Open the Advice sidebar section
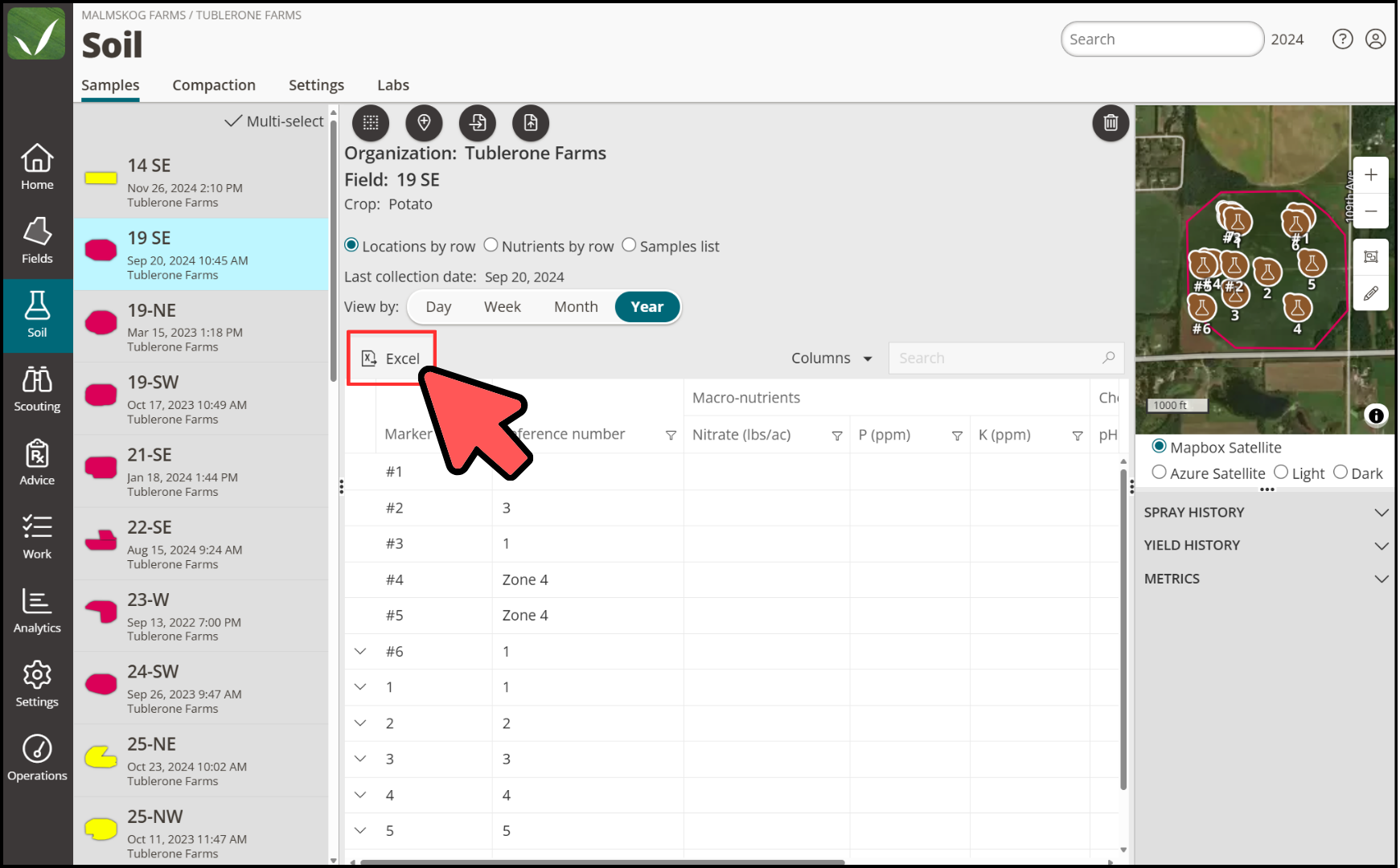This screenshot has width=1400, height=868. [x=37, y=463]
